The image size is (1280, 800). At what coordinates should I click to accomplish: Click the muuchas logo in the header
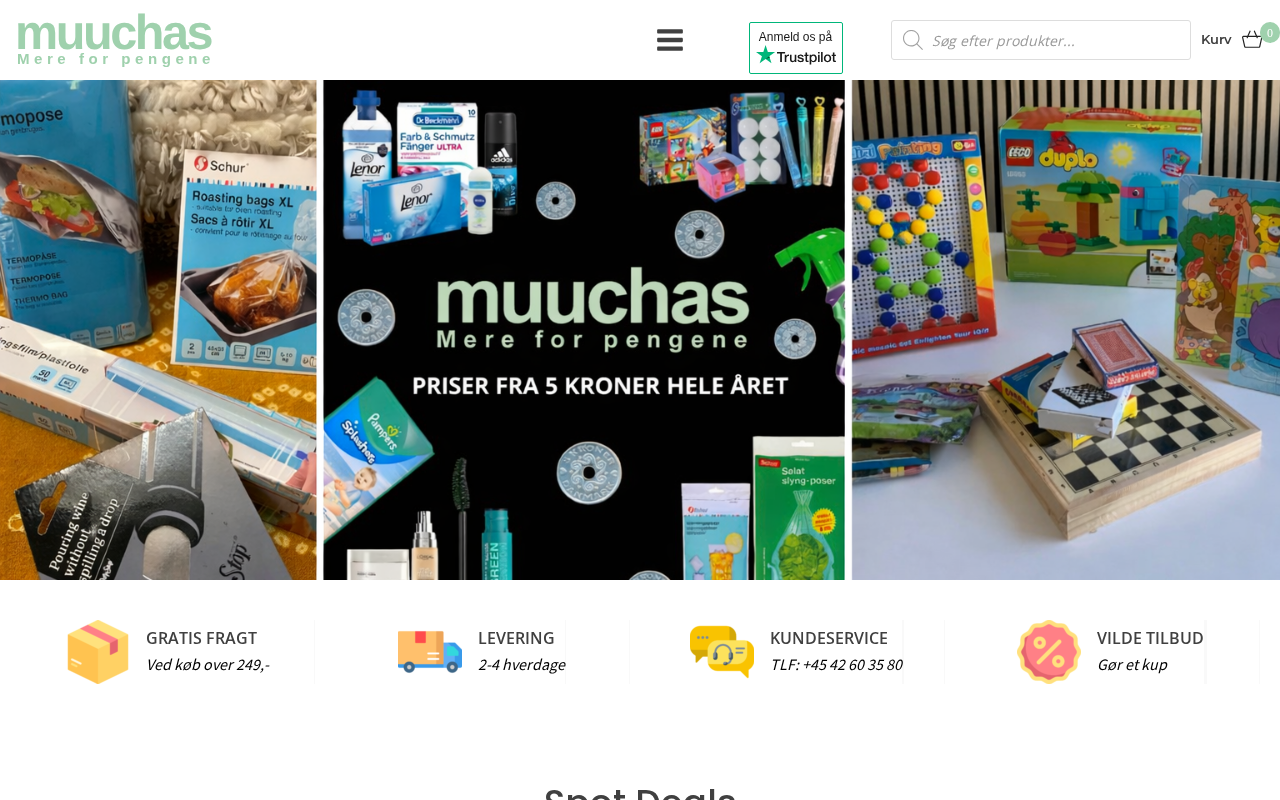pyautogui.click(x=114, y=40)
